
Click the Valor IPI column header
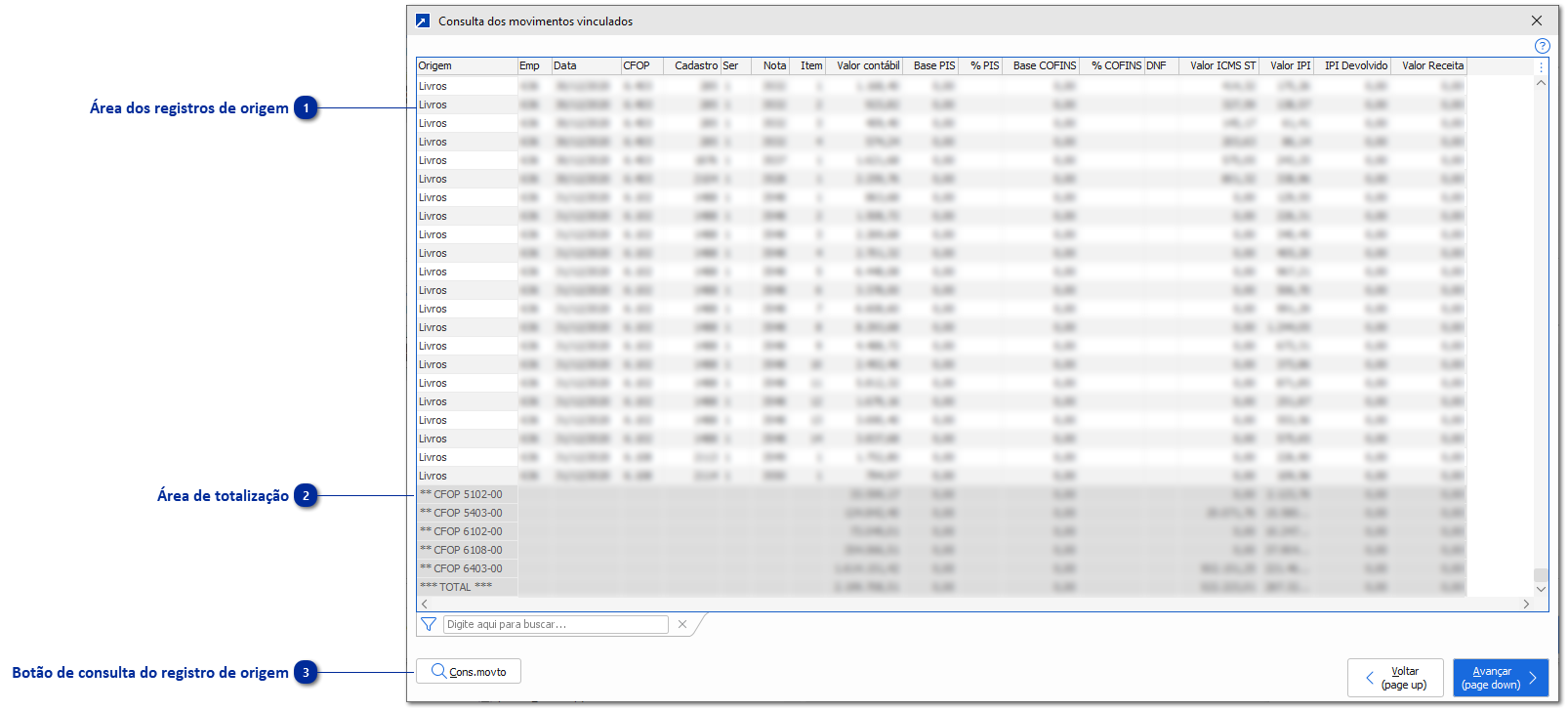point(1287,65)
